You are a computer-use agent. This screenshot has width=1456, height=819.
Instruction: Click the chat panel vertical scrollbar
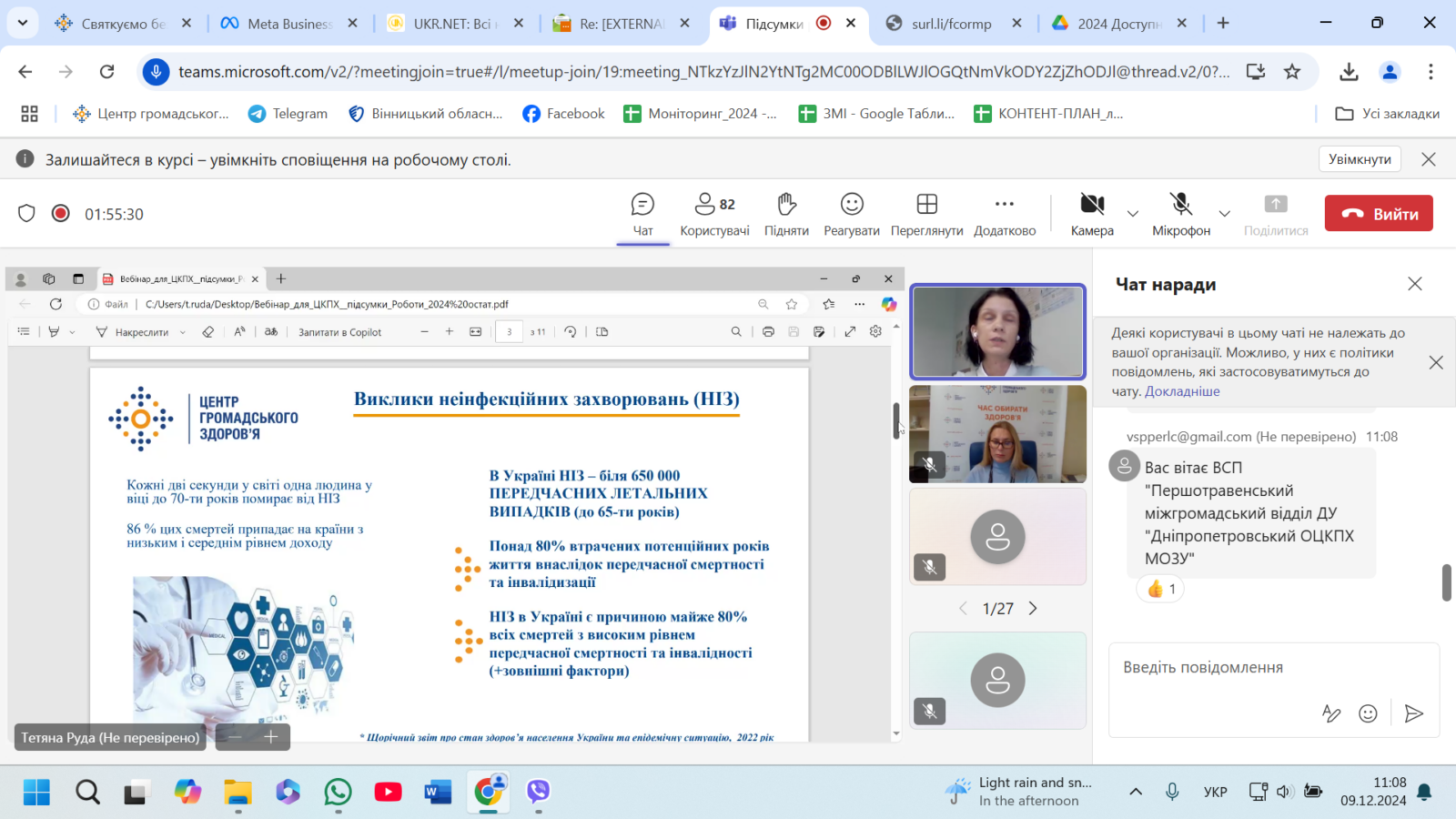[x=1446, y=582]
